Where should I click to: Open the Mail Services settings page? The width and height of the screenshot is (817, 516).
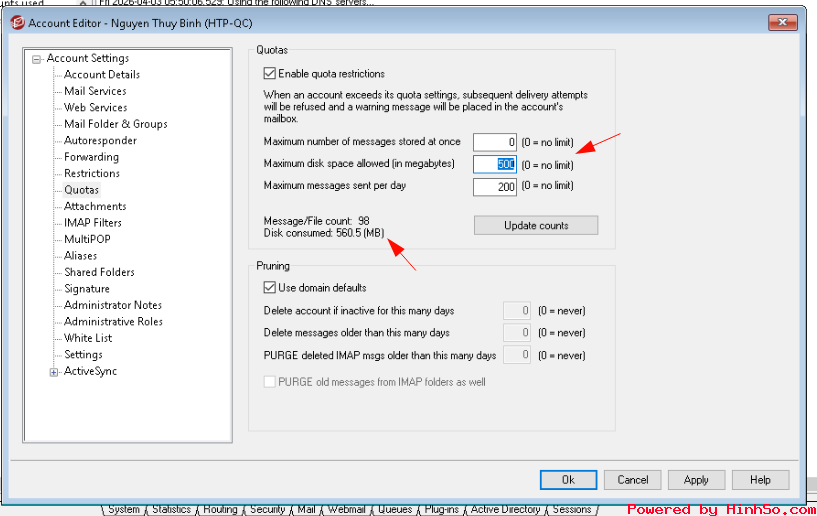point(95,91)
